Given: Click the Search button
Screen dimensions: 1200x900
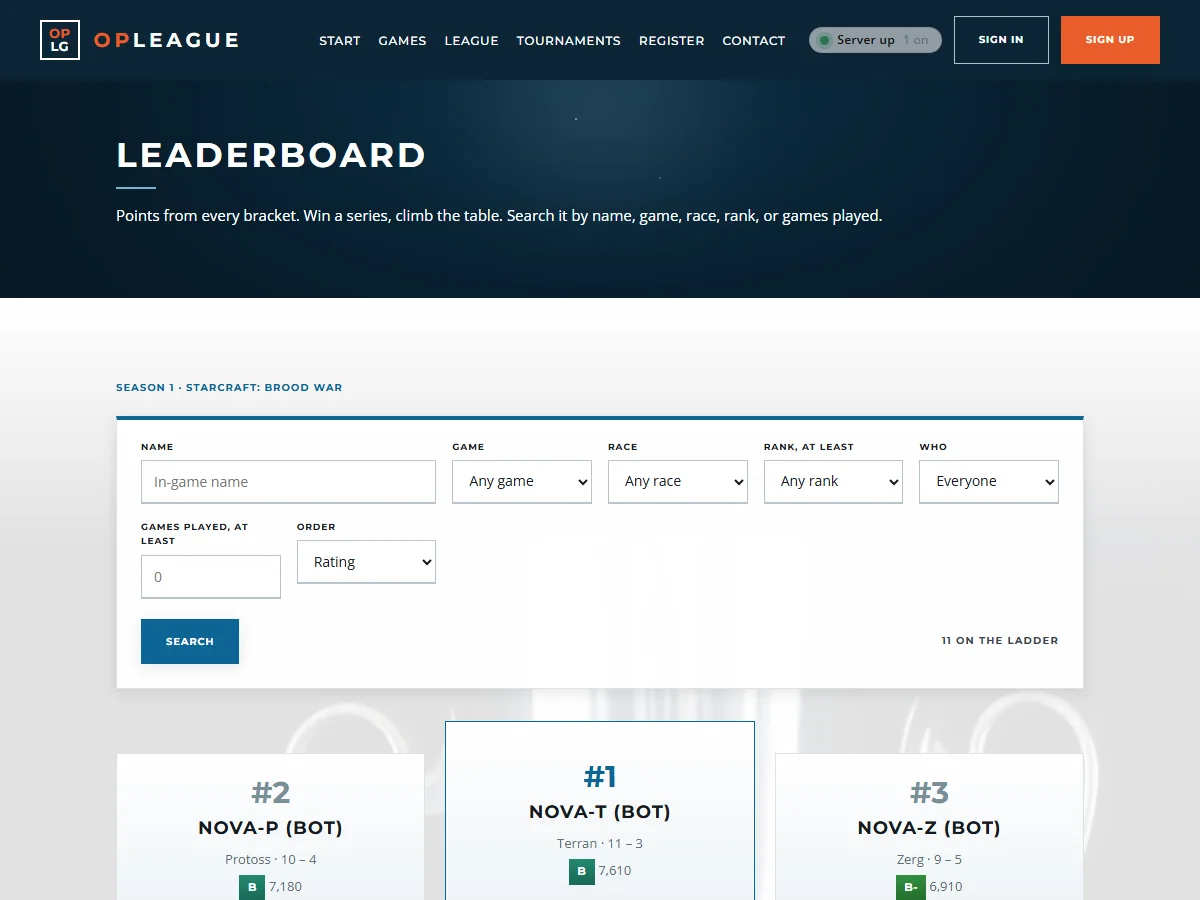Looking at the screenshot, I should tap(190, 641).
